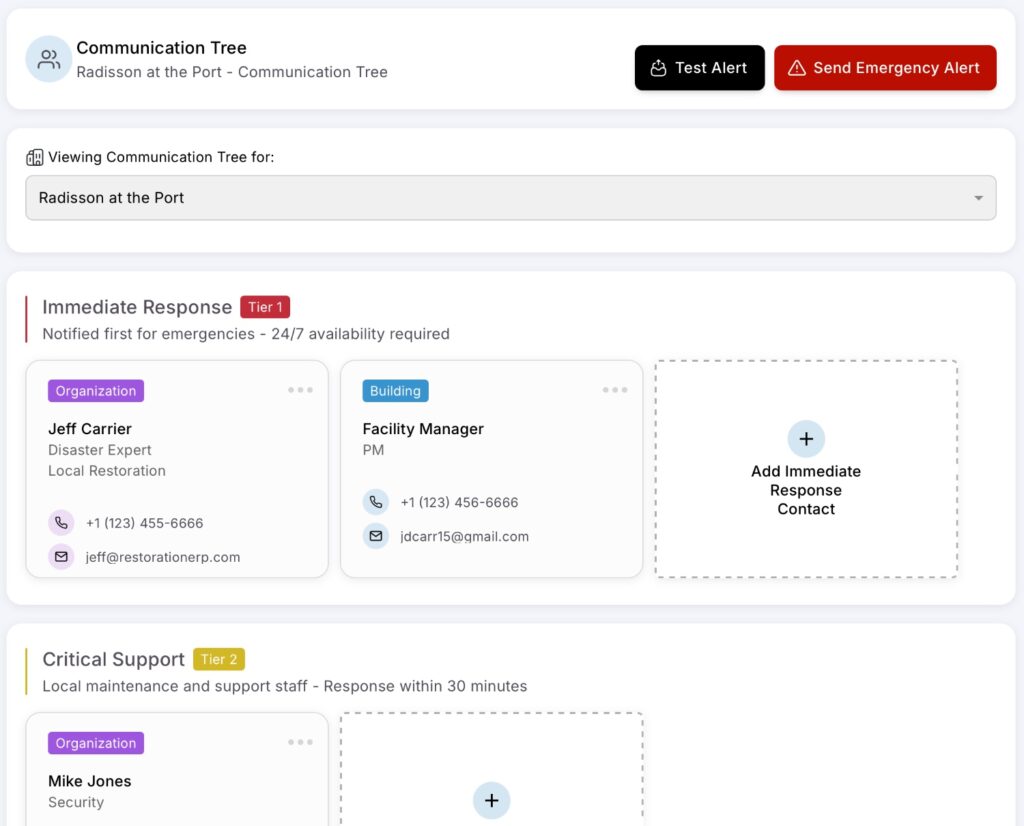The height and width of the screenshot is (826, 1024).
Task: Click the Test Alert button
Action: (699, 68)
